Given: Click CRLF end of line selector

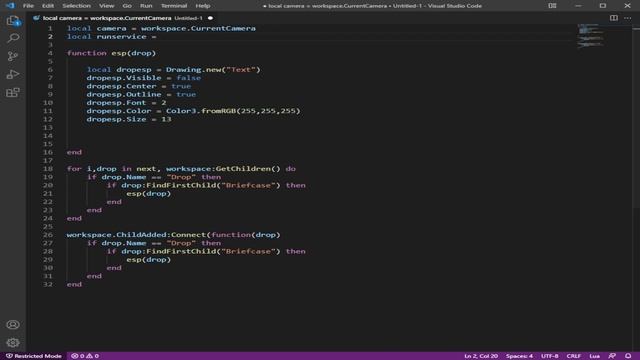Looking at the screenshot, I should [573, 356].
